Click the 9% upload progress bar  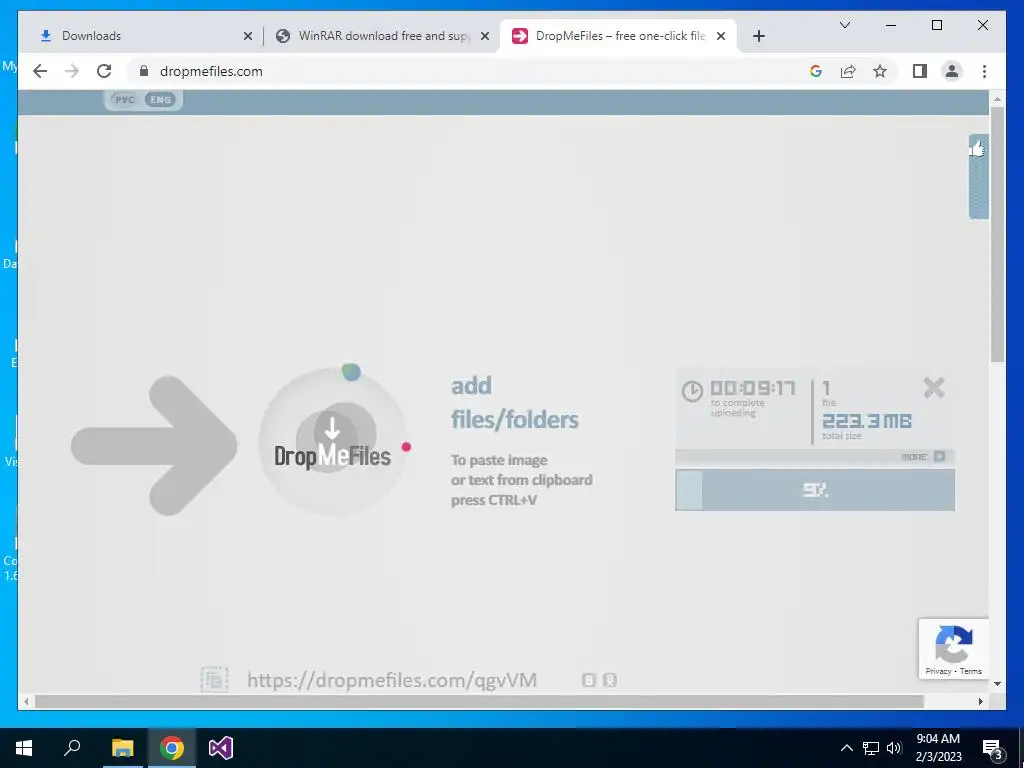[814, 490]
